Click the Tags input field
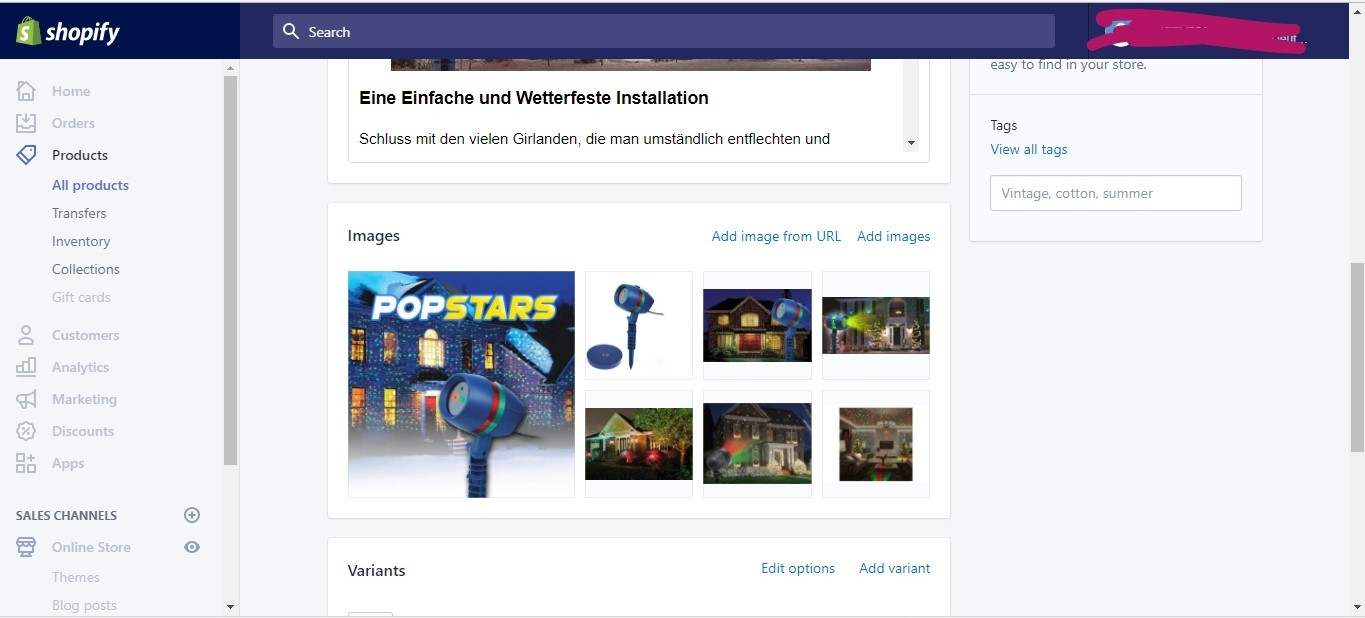1365x618 pixels. 1116,193
